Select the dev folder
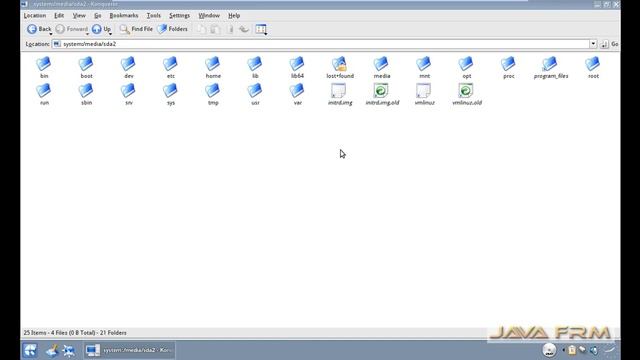Image resolution: width=640 pixels, height=360 pixels. pyautogui.click(x=129, y=67)
